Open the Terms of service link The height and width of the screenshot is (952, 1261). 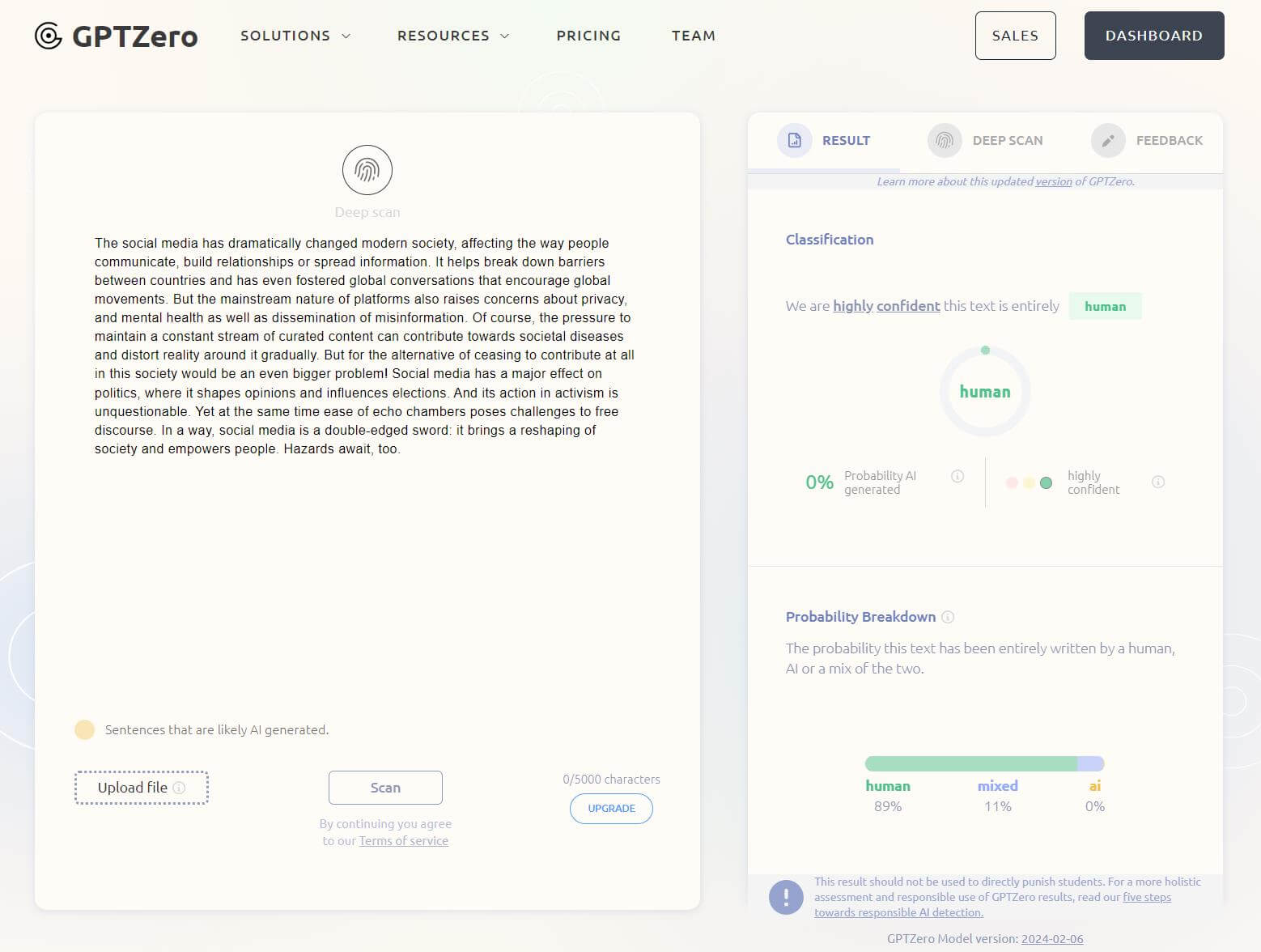403,841
